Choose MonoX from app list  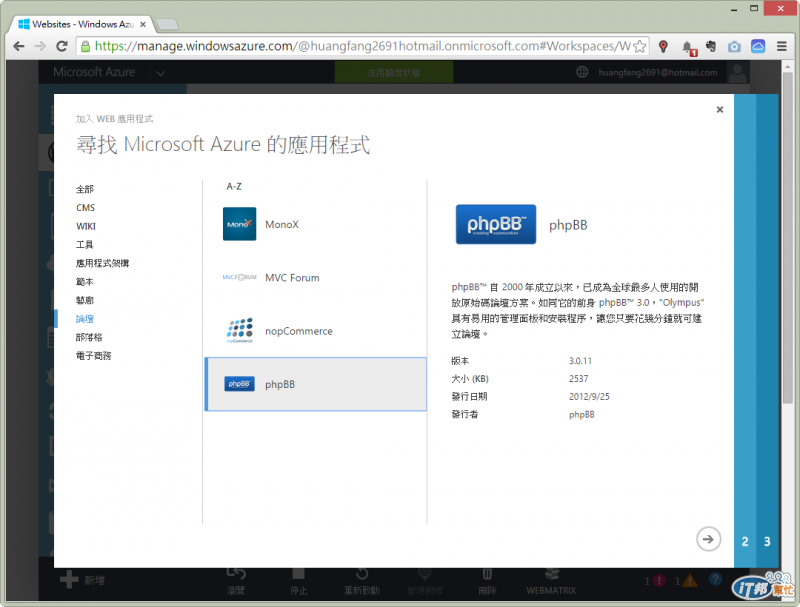[x=315, y=224]
